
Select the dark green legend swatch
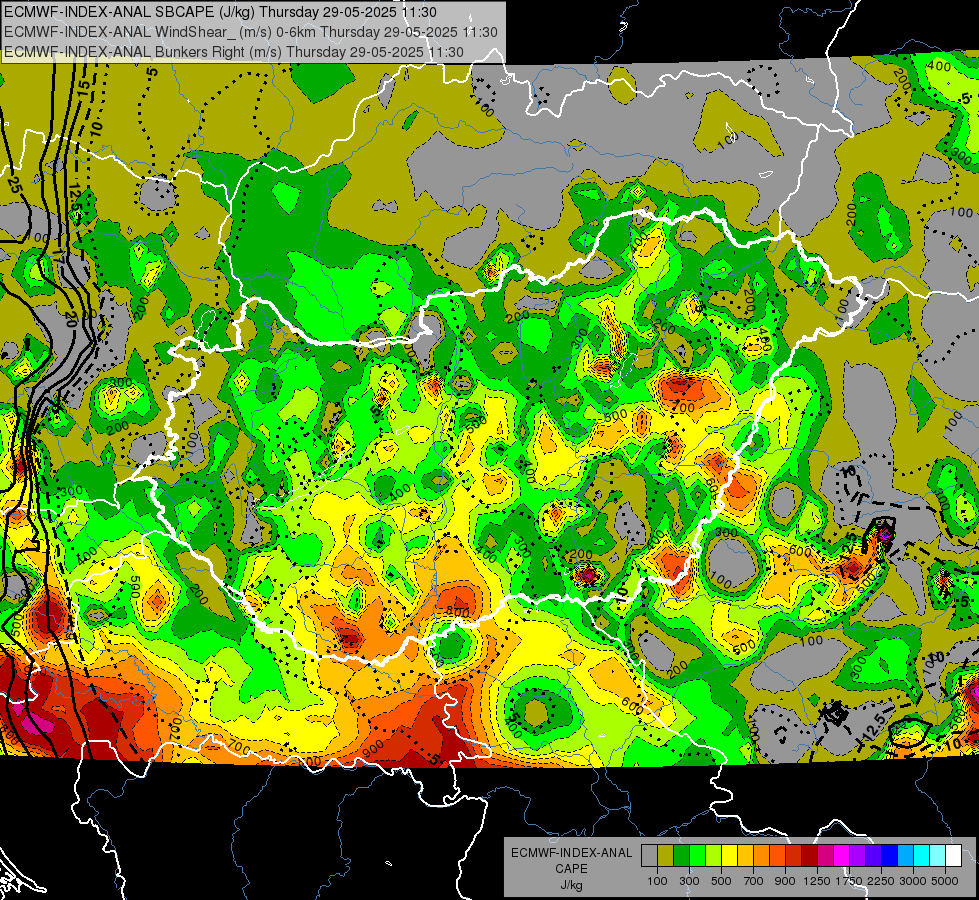click(681, 856)
